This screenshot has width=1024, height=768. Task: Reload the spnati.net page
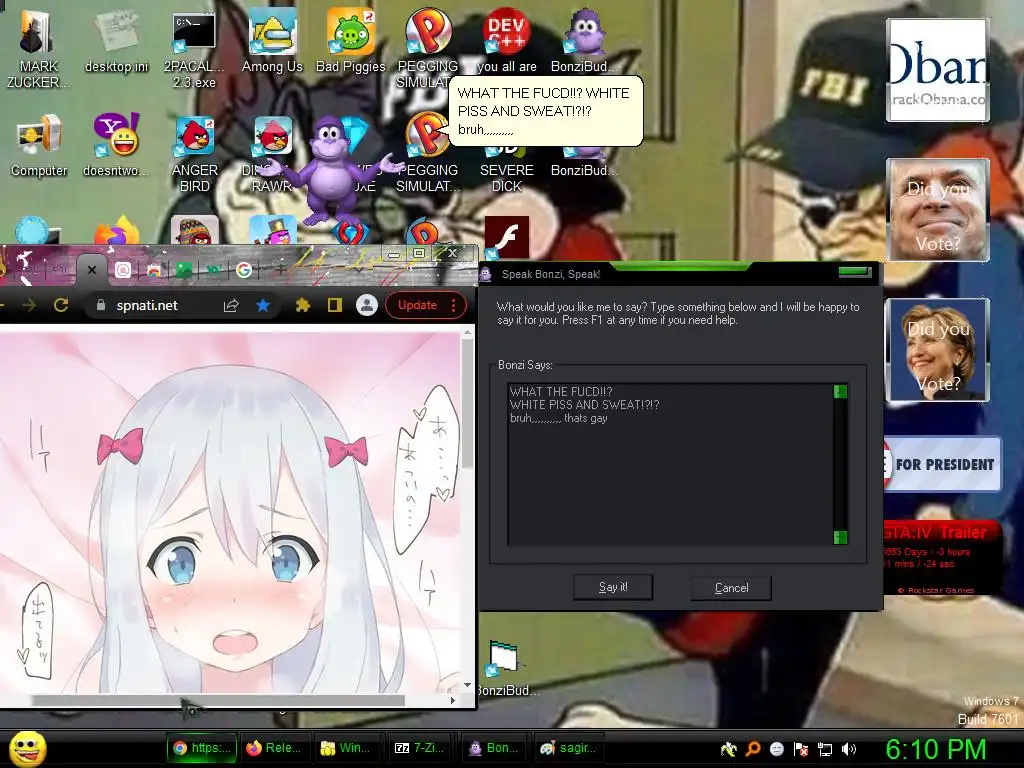(61, 305)
